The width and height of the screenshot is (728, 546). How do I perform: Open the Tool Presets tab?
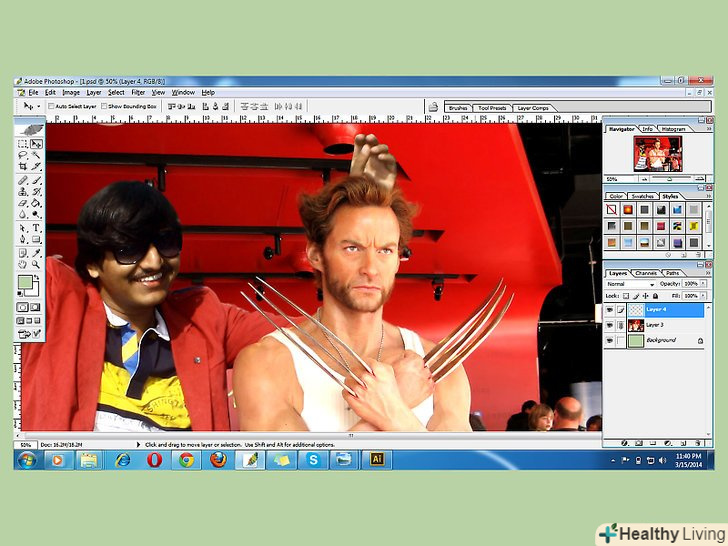pos(492,108)
